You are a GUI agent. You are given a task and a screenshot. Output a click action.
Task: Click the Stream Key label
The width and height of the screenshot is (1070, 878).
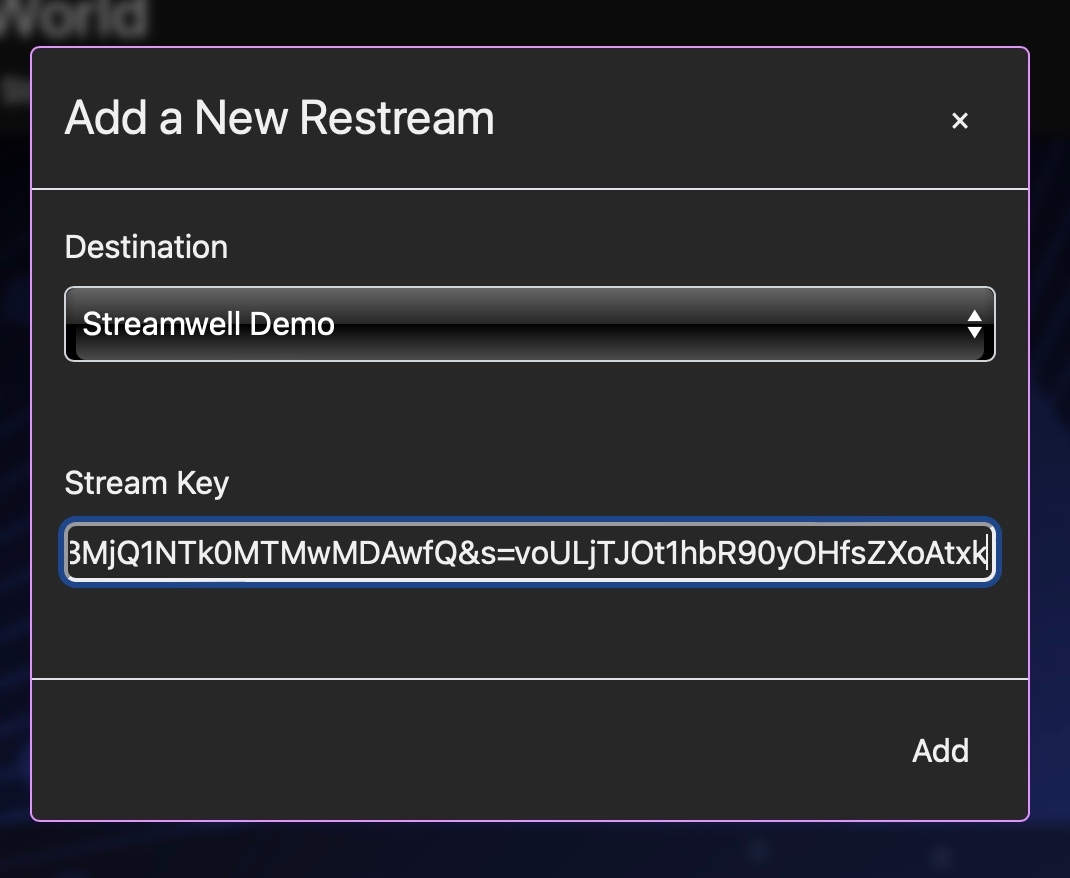(x=147, y=483)
